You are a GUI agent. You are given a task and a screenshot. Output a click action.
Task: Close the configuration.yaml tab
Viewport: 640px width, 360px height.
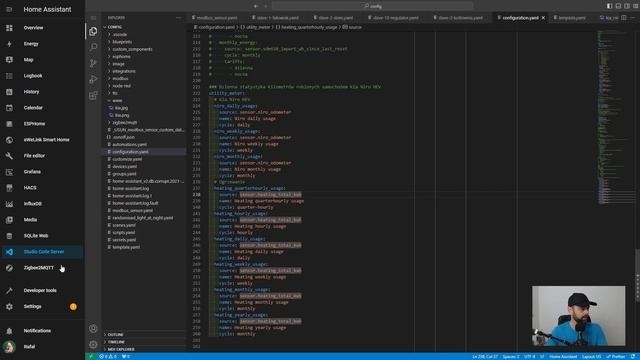543,18
